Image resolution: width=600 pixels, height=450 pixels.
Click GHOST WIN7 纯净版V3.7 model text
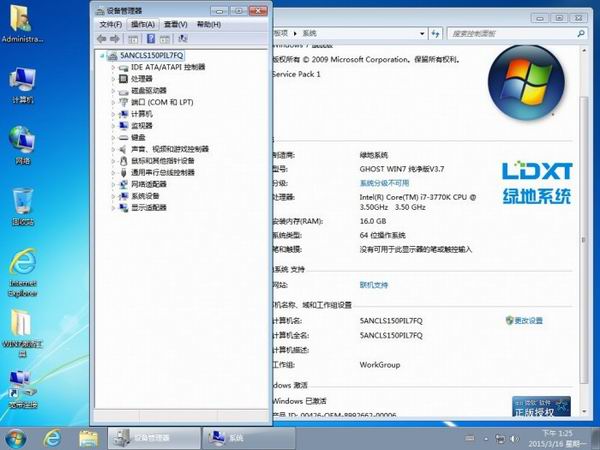(x=402, y=169)
